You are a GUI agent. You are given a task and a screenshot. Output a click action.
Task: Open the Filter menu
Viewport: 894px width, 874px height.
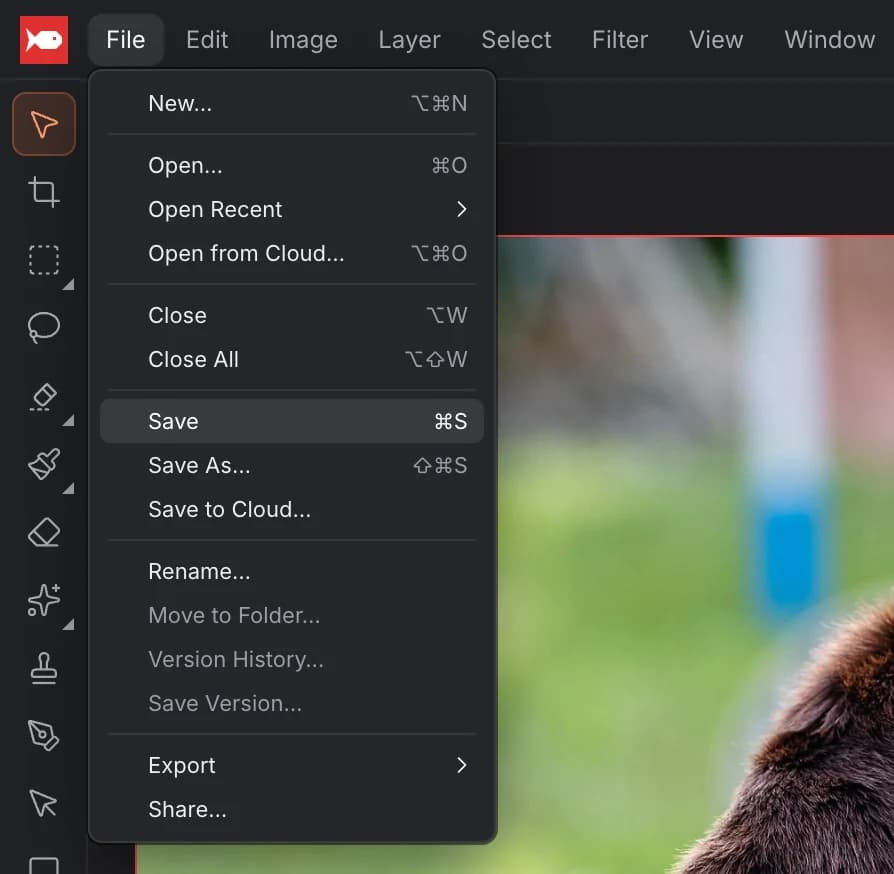(620, 40)
